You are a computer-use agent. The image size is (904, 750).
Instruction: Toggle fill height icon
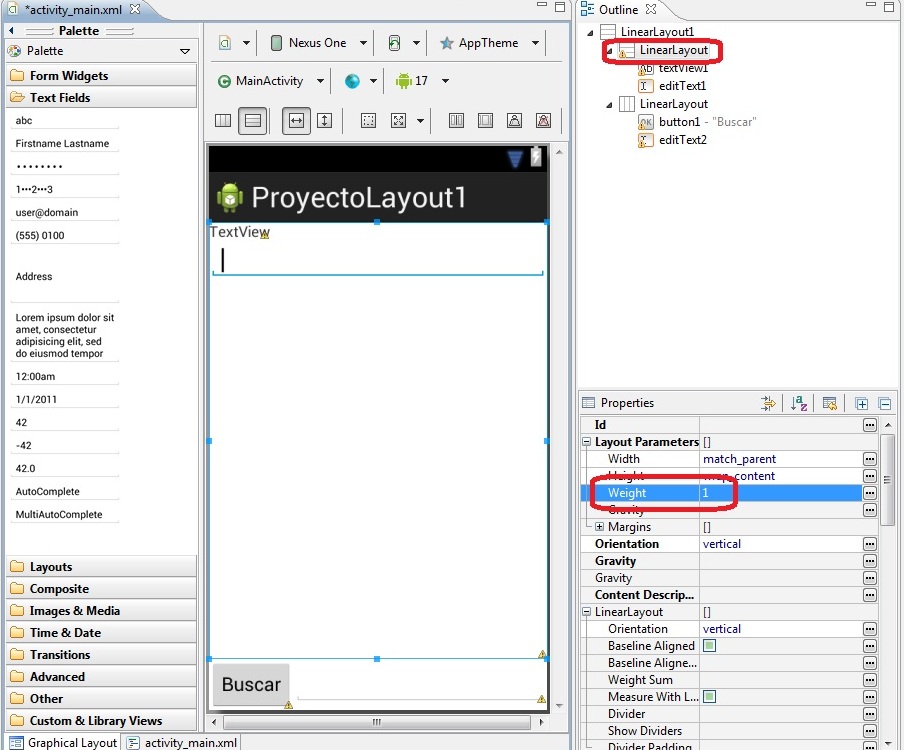[325, 120]
